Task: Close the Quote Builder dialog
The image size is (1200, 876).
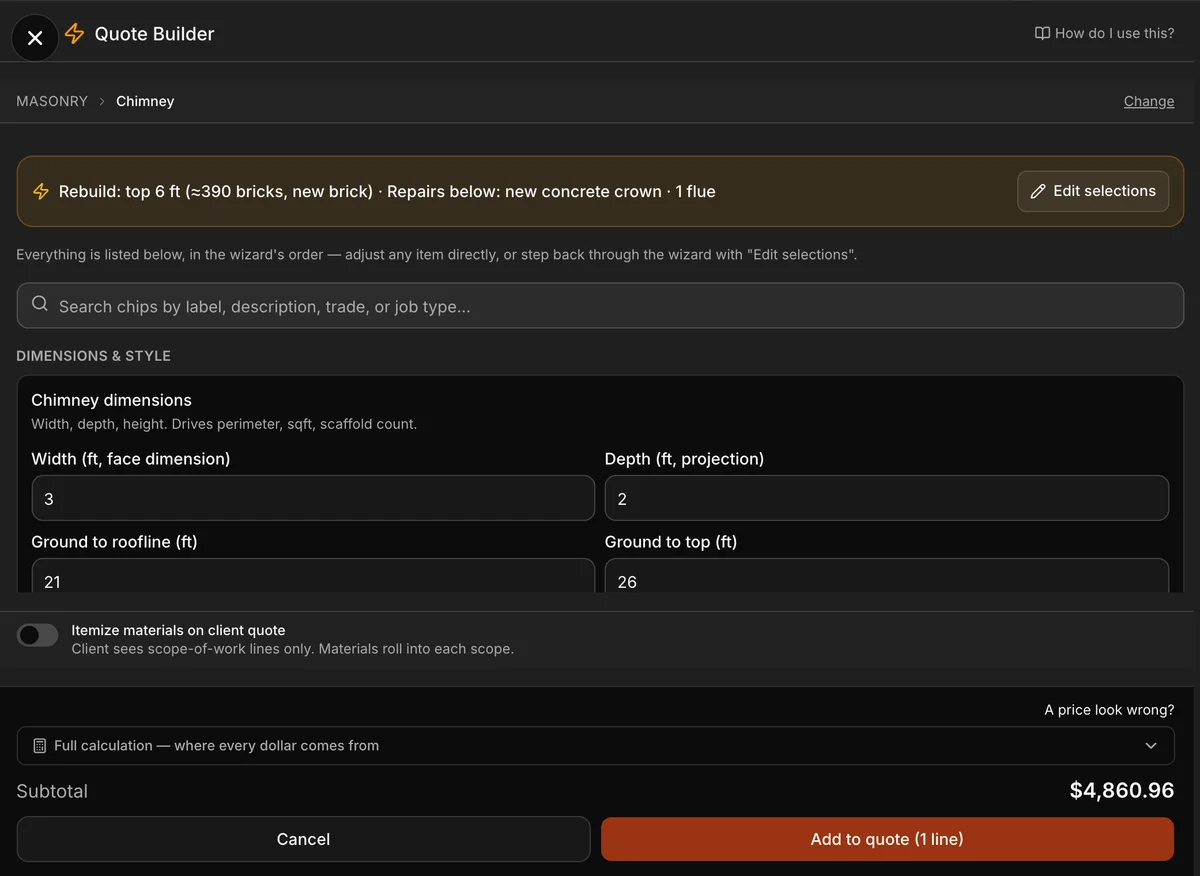Action: point(35,38)
